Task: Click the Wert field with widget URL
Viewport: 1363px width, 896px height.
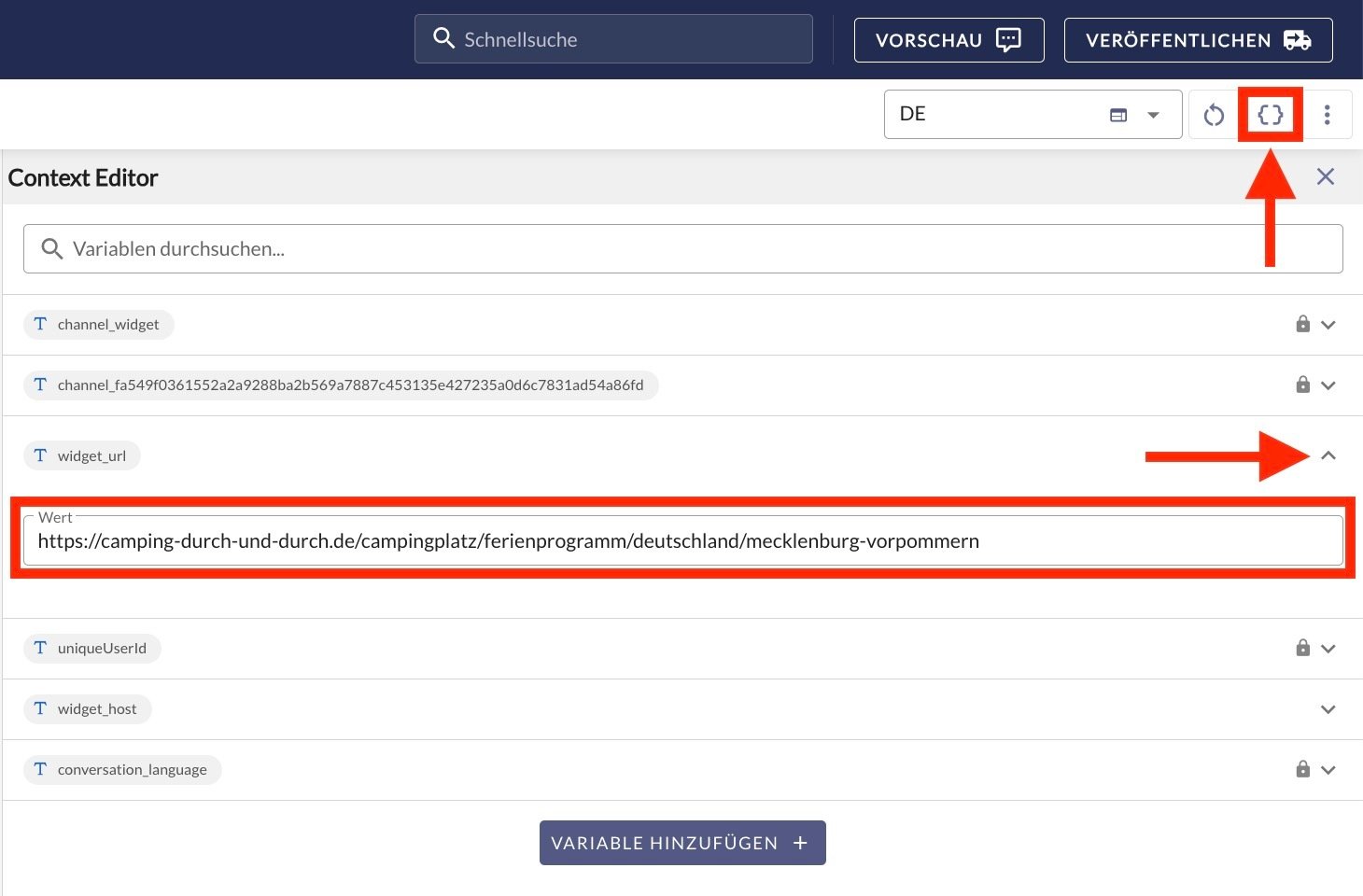Action: coord(682,541)
